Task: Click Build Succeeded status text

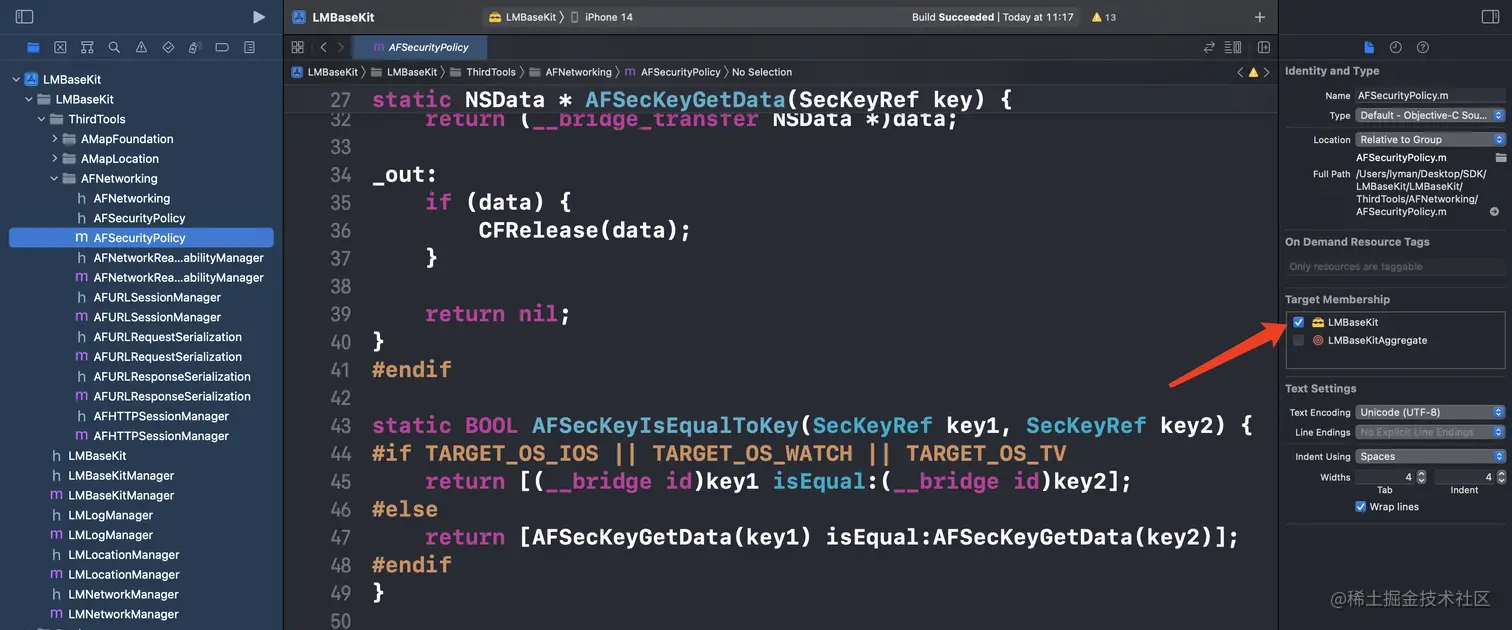Action: [x=953, y=17]
